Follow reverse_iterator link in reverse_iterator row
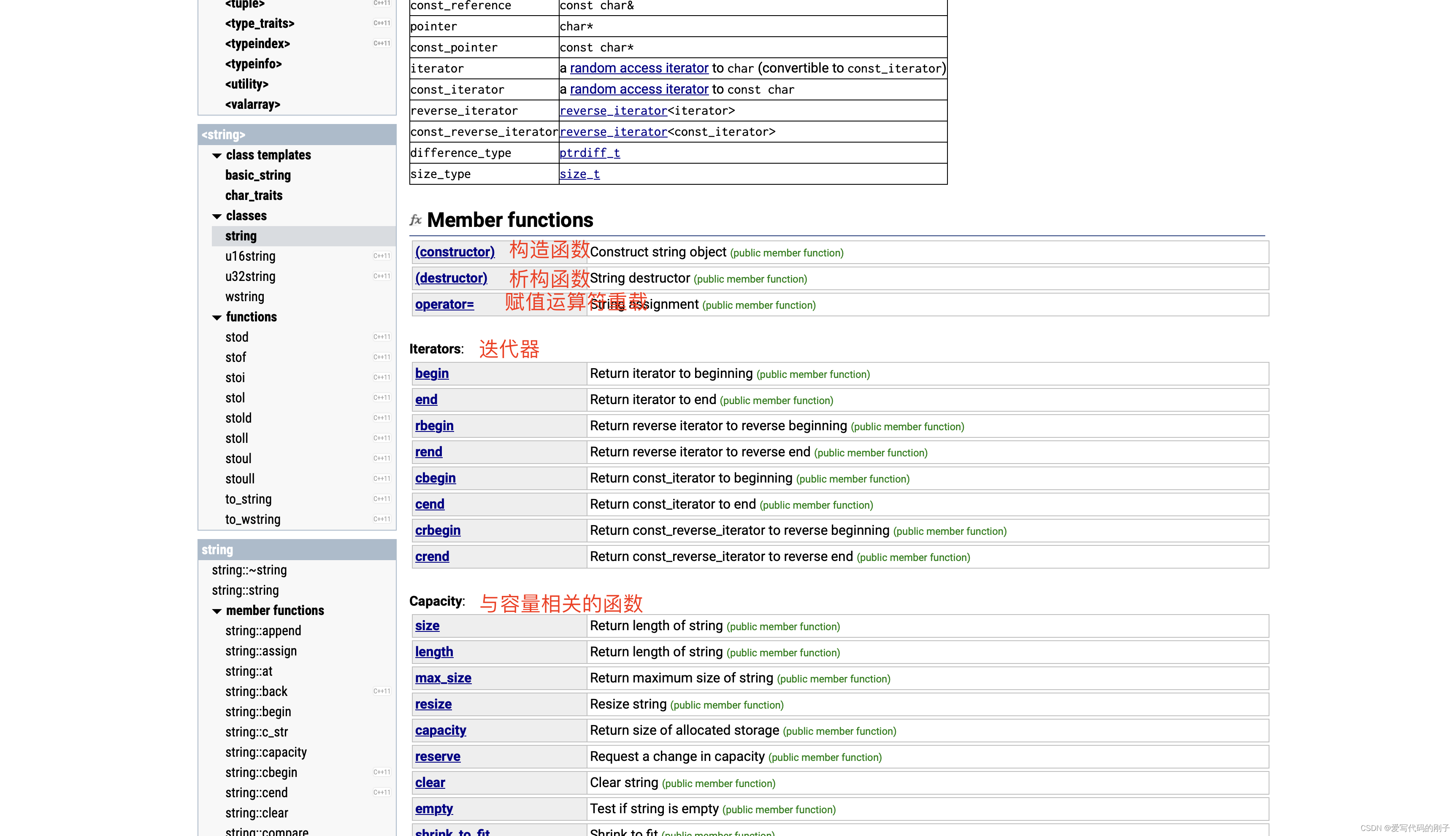The height and width of the screenshot is (836, 1456). [x=613, y=111]
